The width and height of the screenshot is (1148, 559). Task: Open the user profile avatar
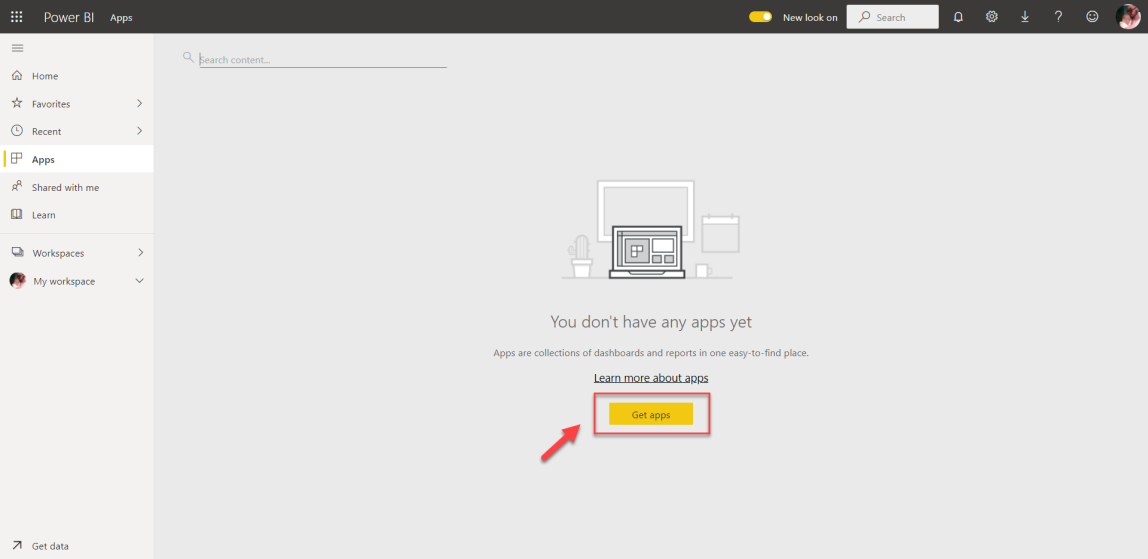[1128, 17]
